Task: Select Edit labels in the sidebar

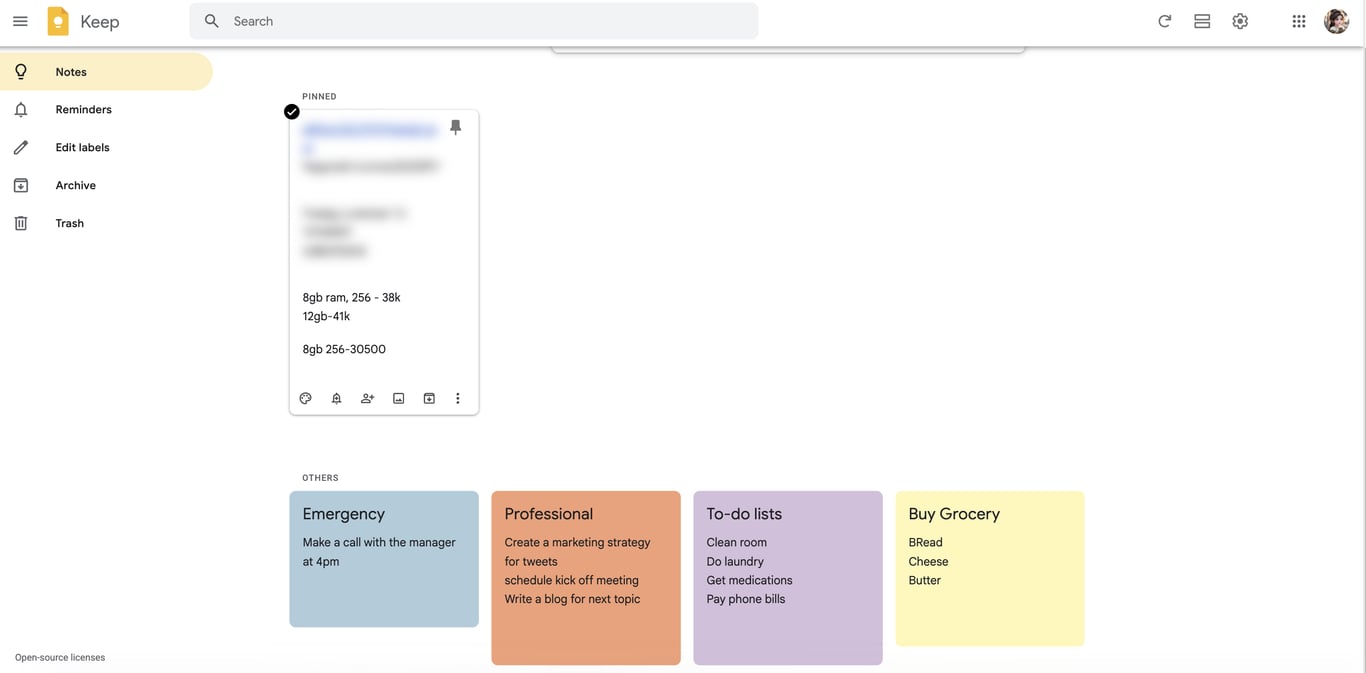Action: 82,147
